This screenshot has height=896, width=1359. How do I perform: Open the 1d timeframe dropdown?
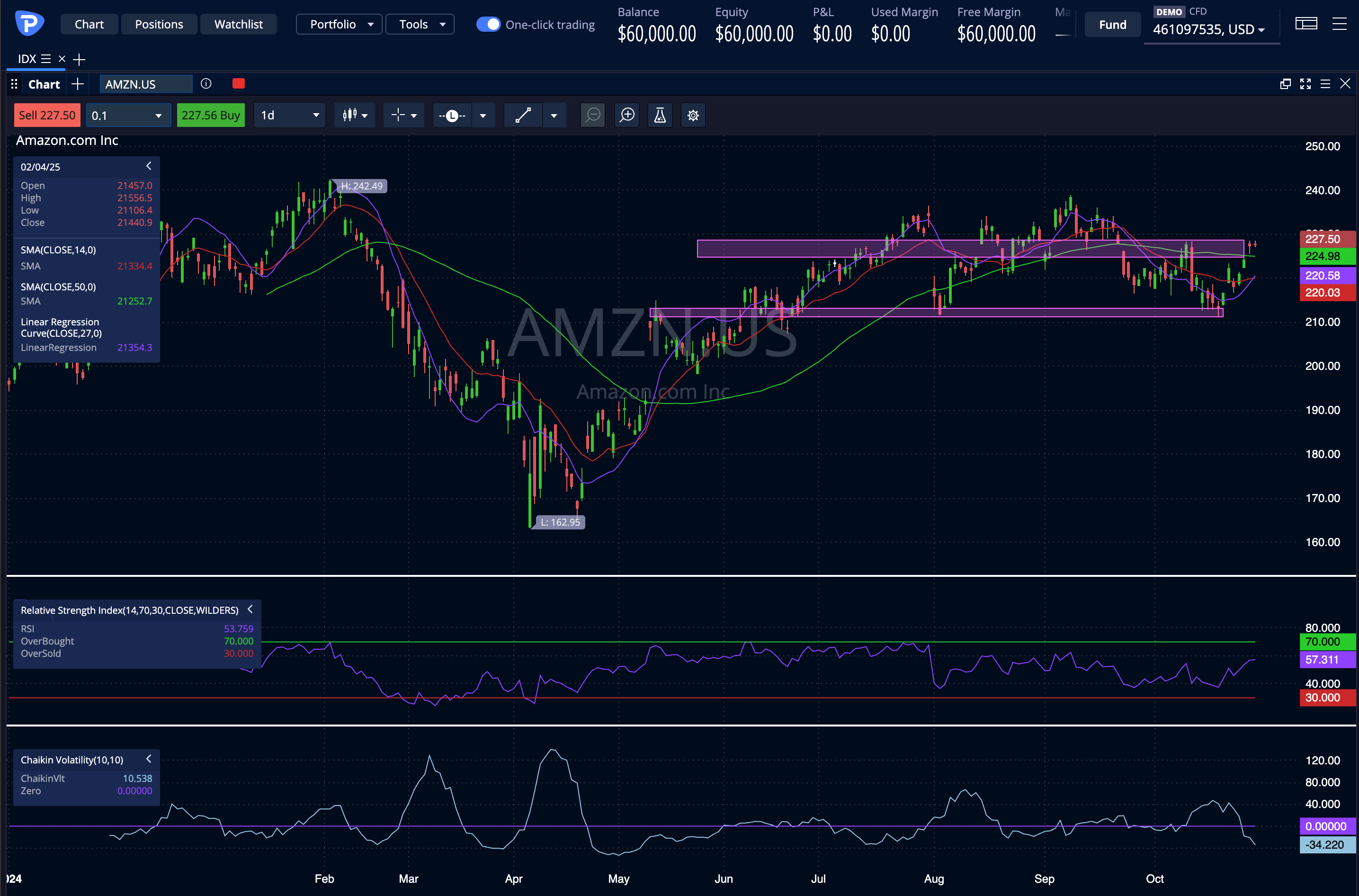click(290, 116)
